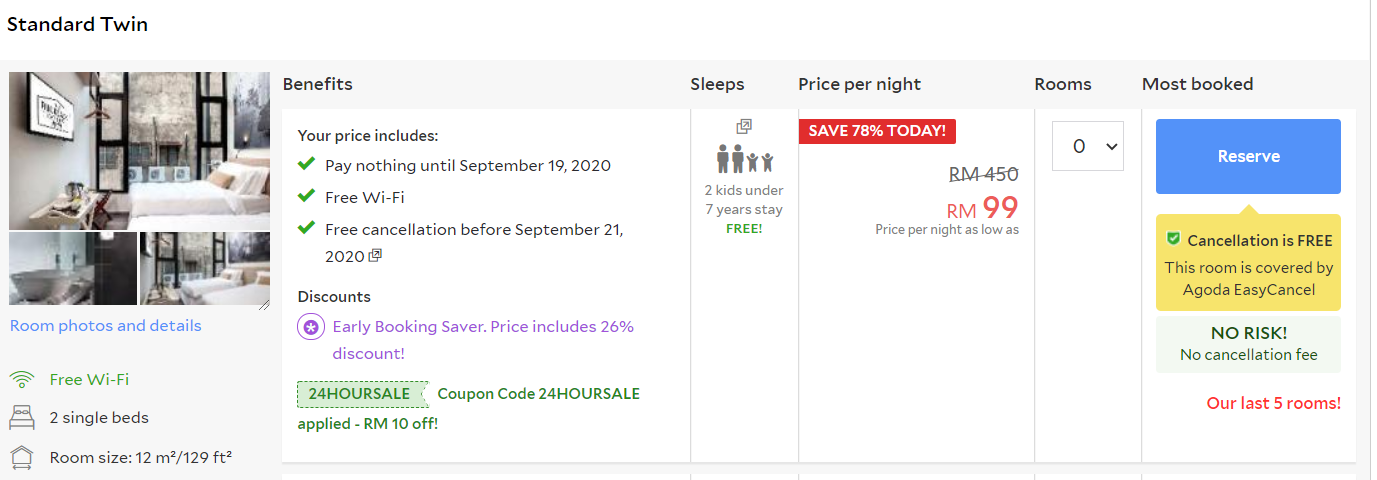Click the SAVE 78% TODAY badge
This screenshot has width=1377, height=480.
click(x=877, y=131)
